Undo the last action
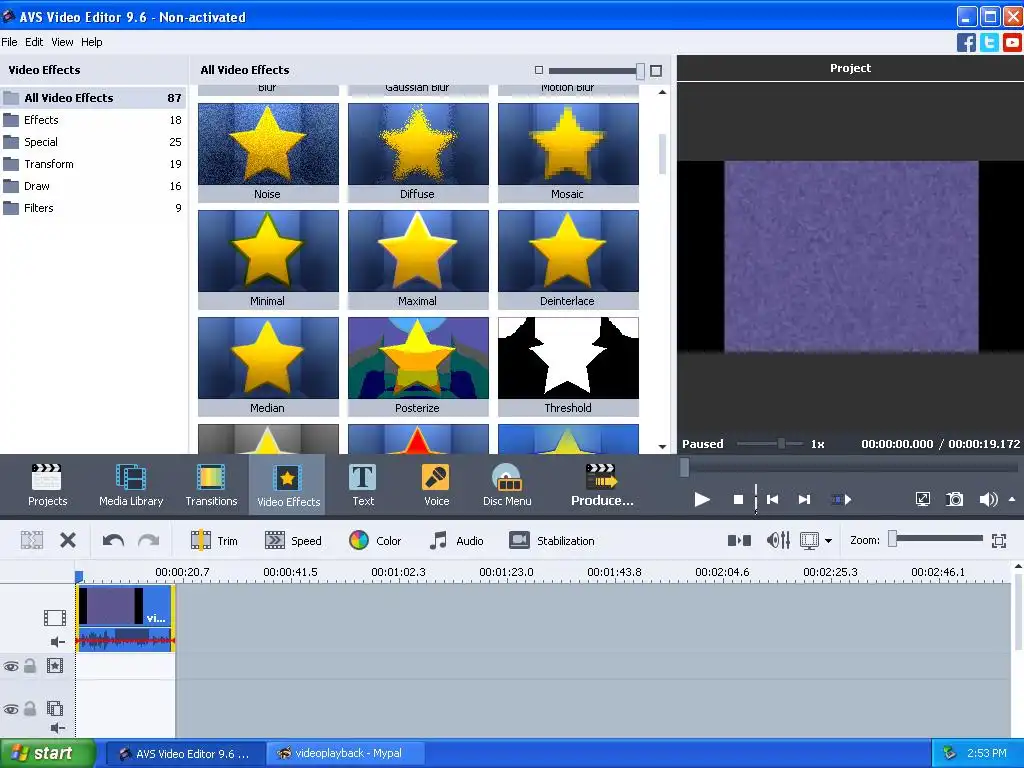The width and height of the screenshot is (1024, 768). 113,540
